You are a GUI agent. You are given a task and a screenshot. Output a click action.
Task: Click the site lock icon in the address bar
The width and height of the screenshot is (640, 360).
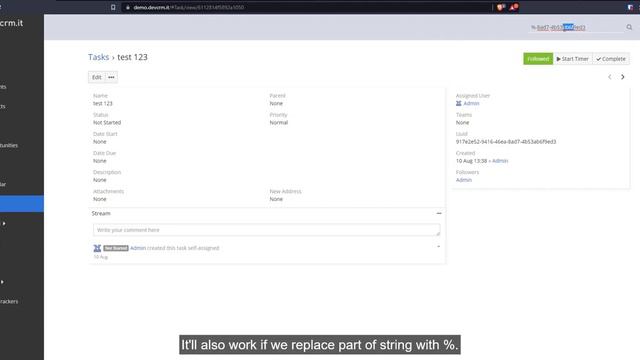(x=128, y=7)
